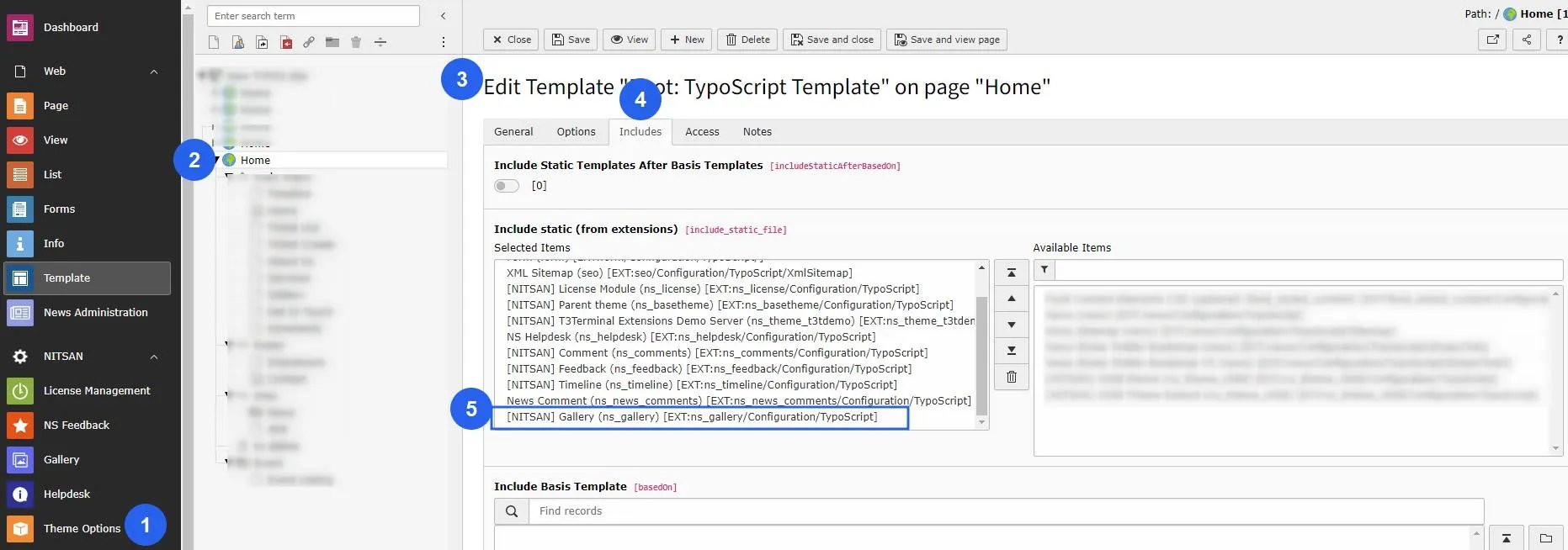The height and width of the screenshot is (550, 1568).
Task: Focus the page tree search field
Action: click(313, 16)
